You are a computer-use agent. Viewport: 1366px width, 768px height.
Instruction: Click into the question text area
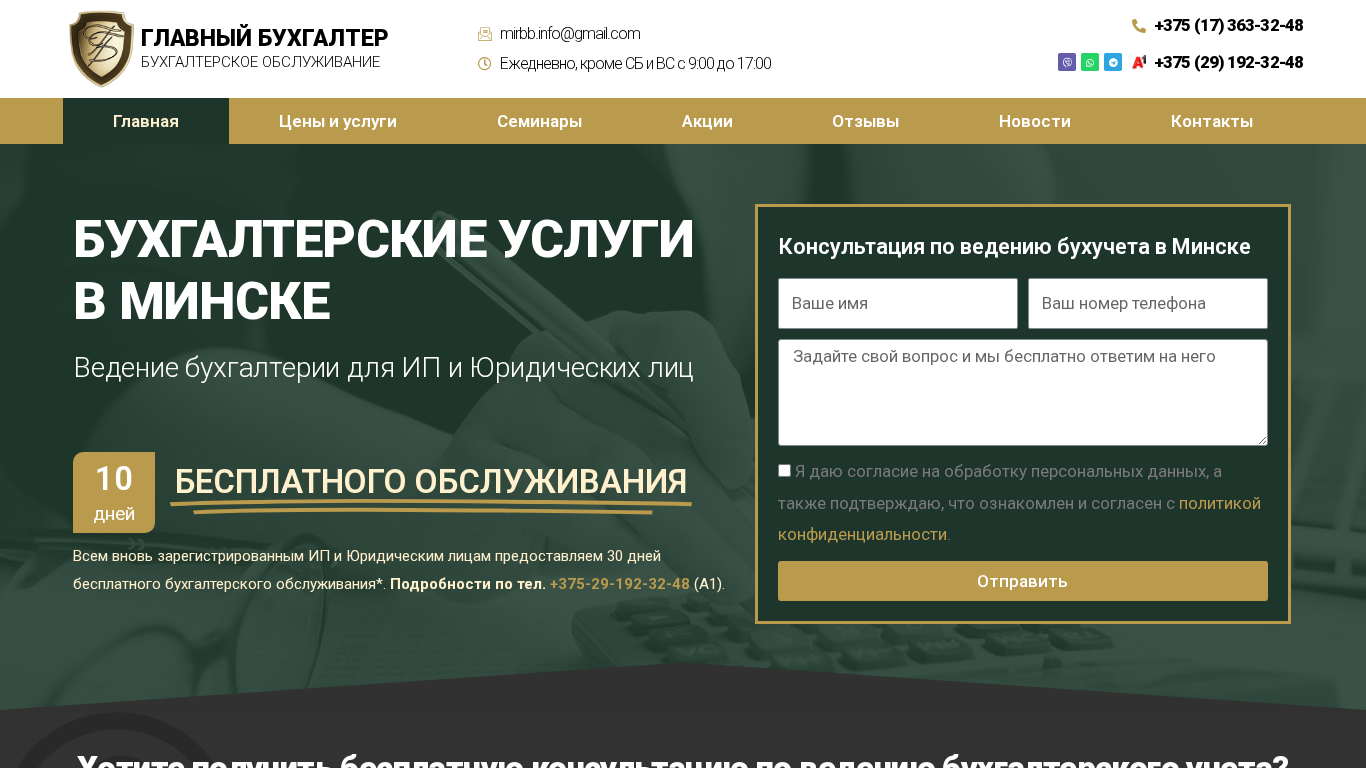click(1023, 392)
